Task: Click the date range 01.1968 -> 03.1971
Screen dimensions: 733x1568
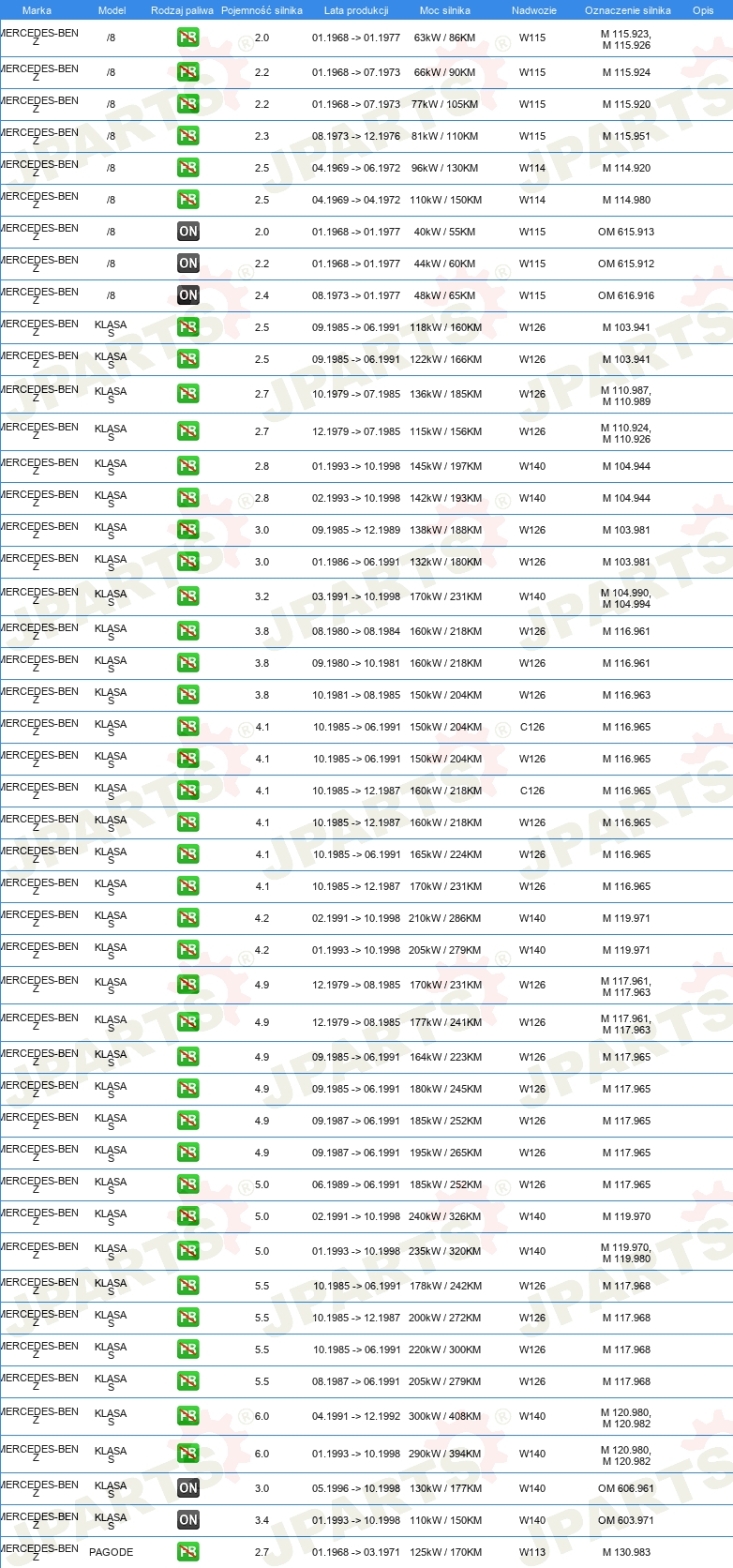Action: click(356, 1552)
